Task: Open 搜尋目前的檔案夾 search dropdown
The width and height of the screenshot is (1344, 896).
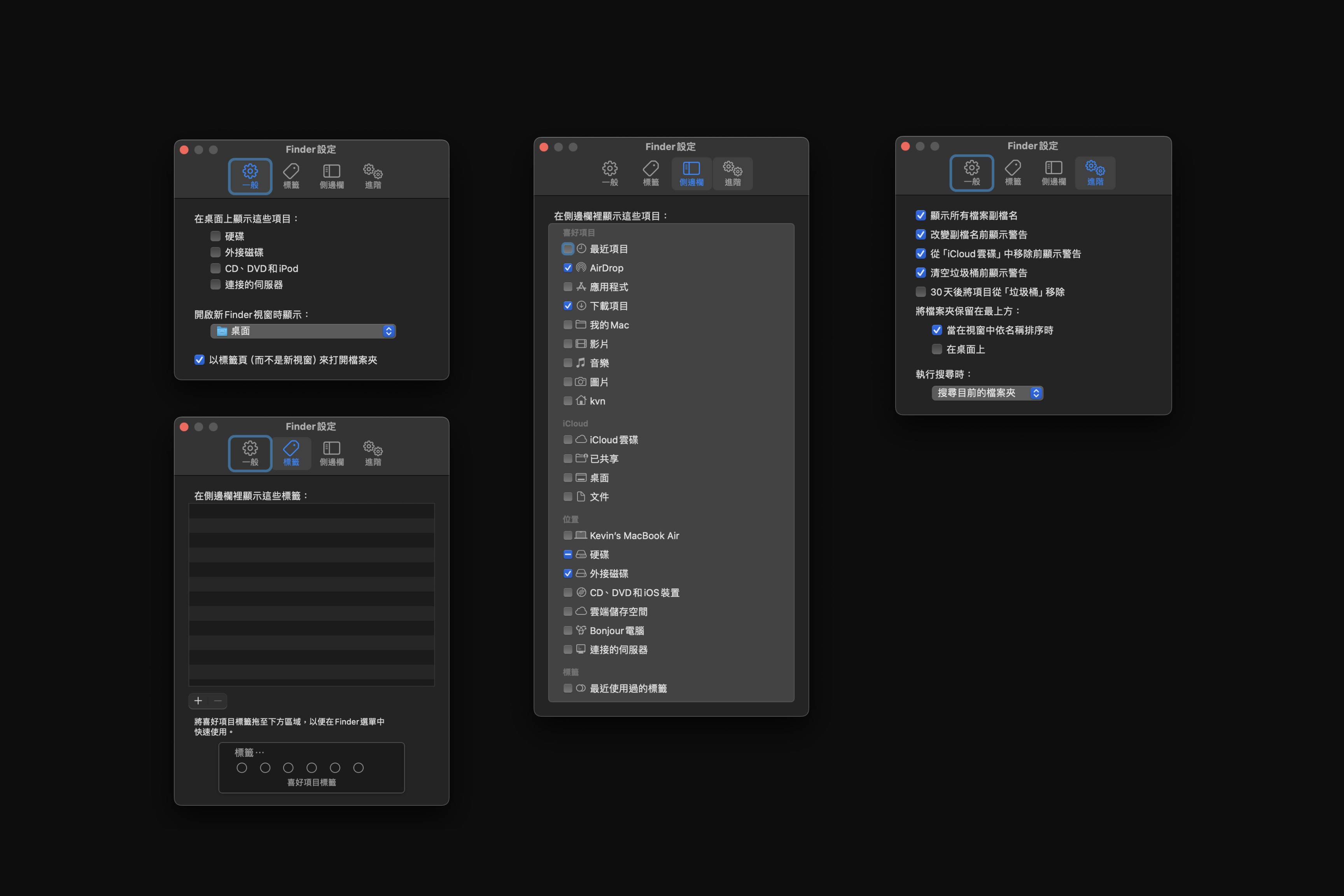Action: coord(987,393)
